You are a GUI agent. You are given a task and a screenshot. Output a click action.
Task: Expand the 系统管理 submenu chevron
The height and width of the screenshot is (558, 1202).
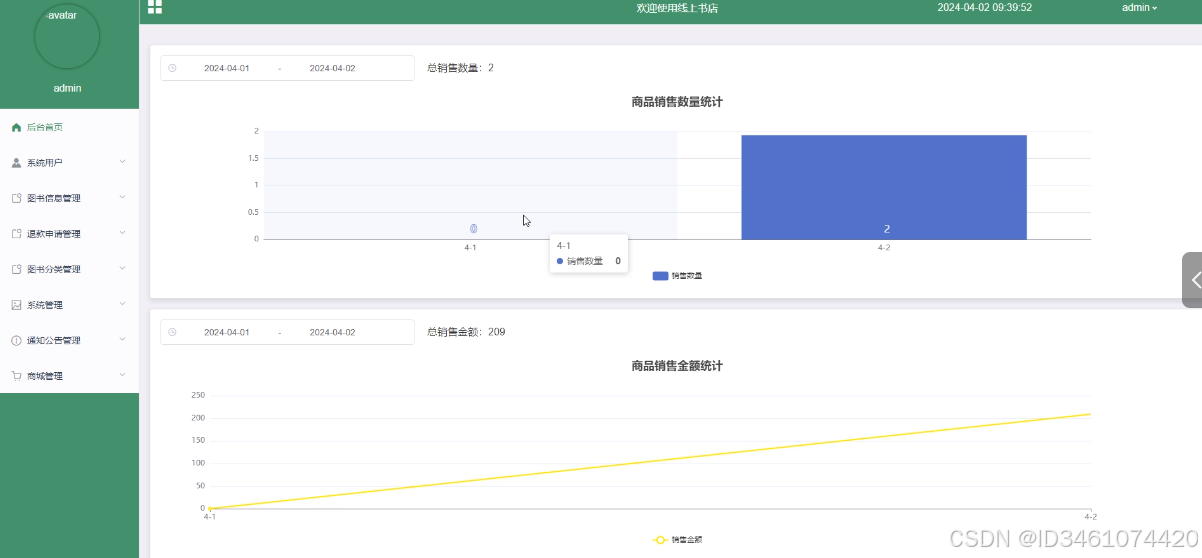click(x=122, y=304)
